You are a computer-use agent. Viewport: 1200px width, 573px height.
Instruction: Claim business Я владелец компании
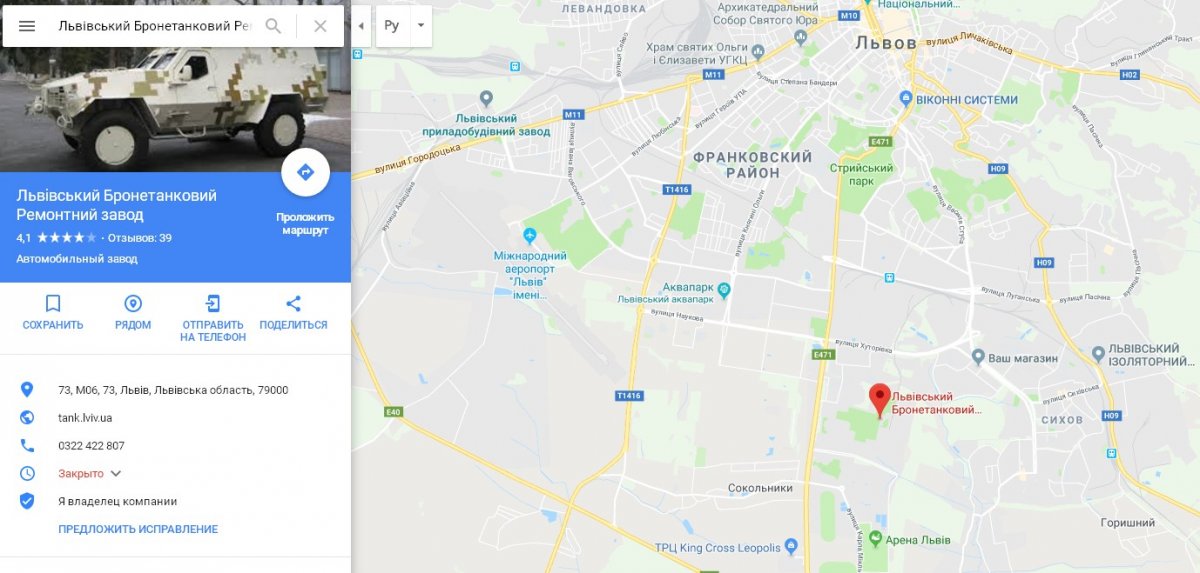pos(118,501)
